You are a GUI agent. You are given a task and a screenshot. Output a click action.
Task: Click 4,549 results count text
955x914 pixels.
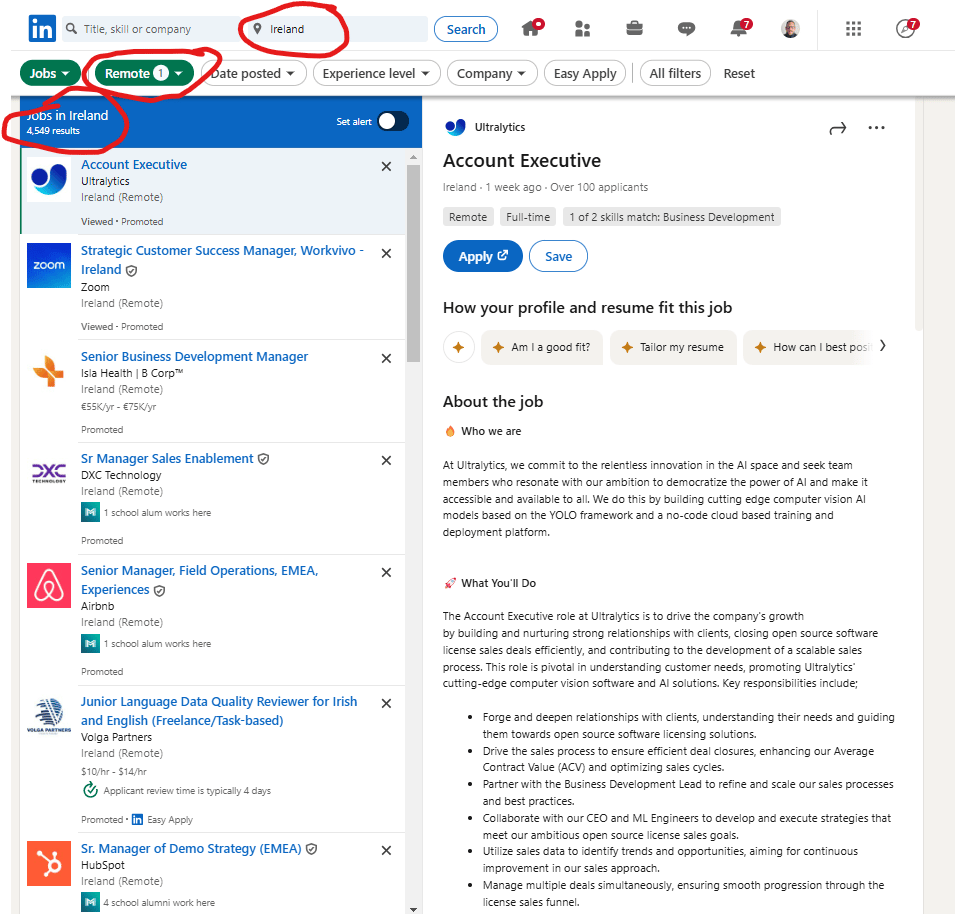click(x=53, y=130)
